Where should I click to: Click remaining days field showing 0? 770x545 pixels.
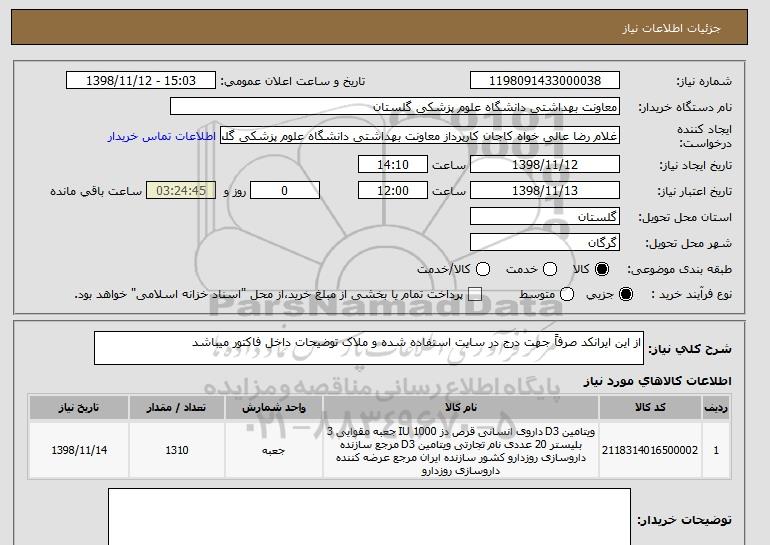[285, 191]
